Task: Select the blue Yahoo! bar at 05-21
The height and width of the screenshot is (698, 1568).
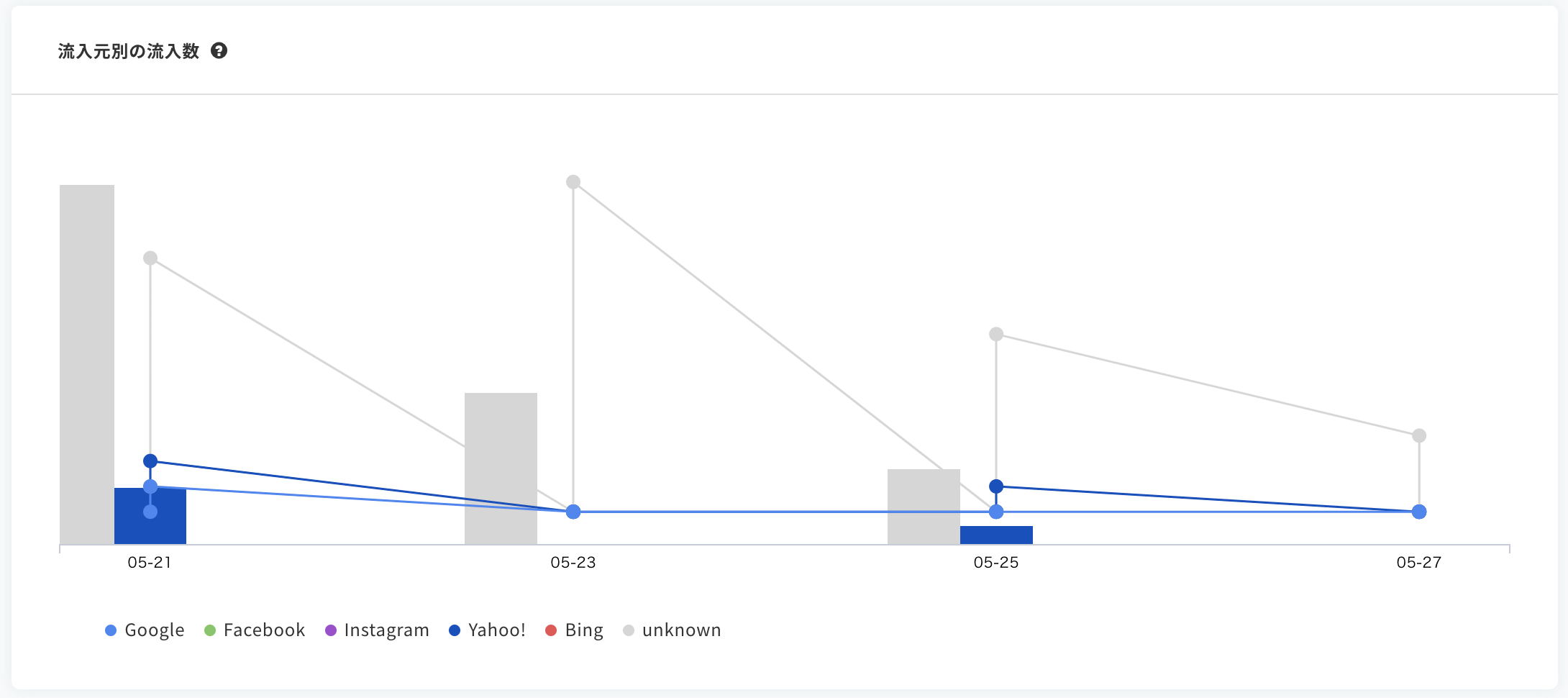Action: click(x=150, y=516)
